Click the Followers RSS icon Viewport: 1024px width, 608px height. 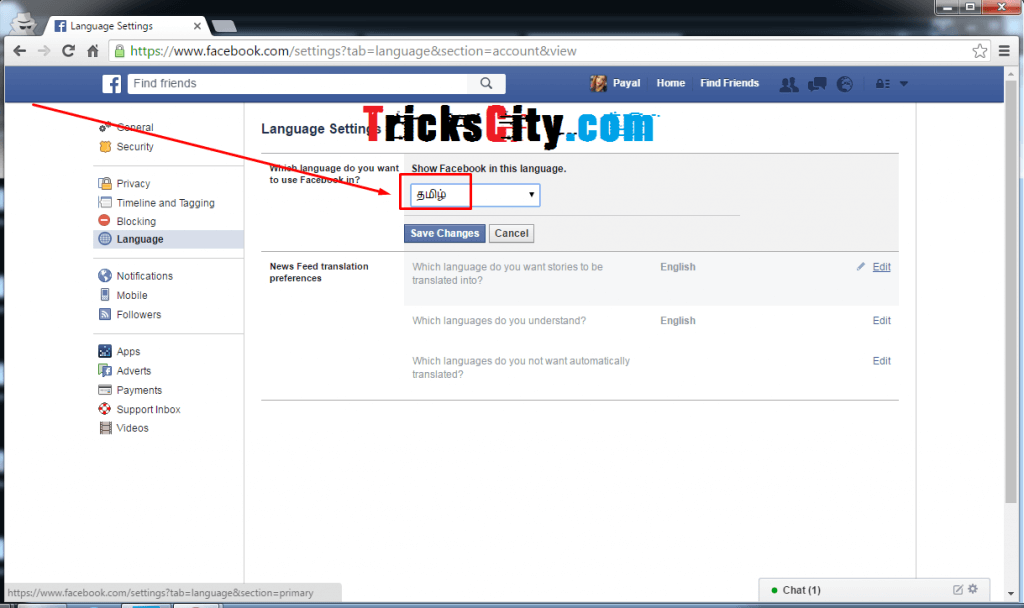click(104, 314)
